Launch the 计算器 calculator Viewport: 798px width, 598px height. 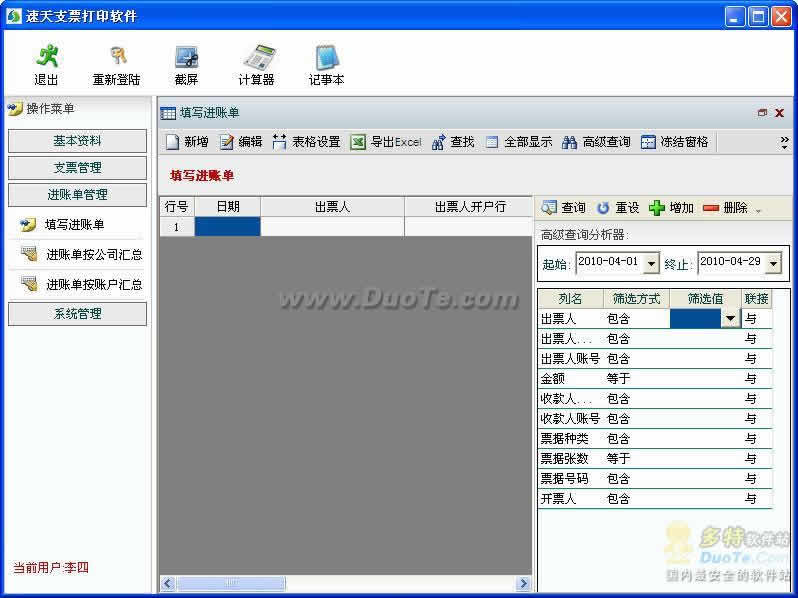point(256,65)
